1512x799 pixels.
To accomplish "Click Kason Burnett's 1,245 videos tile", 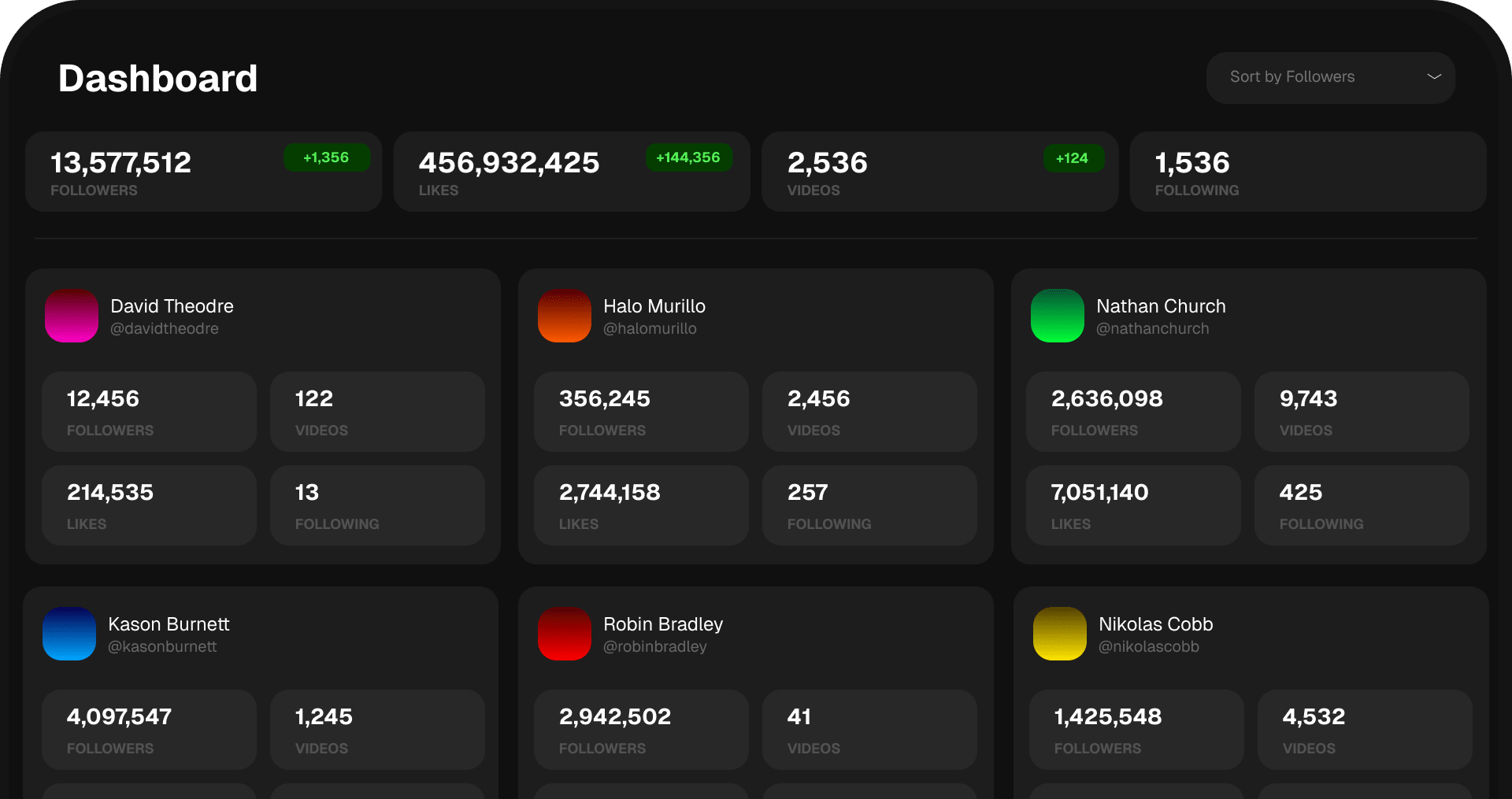I will 377,730.
